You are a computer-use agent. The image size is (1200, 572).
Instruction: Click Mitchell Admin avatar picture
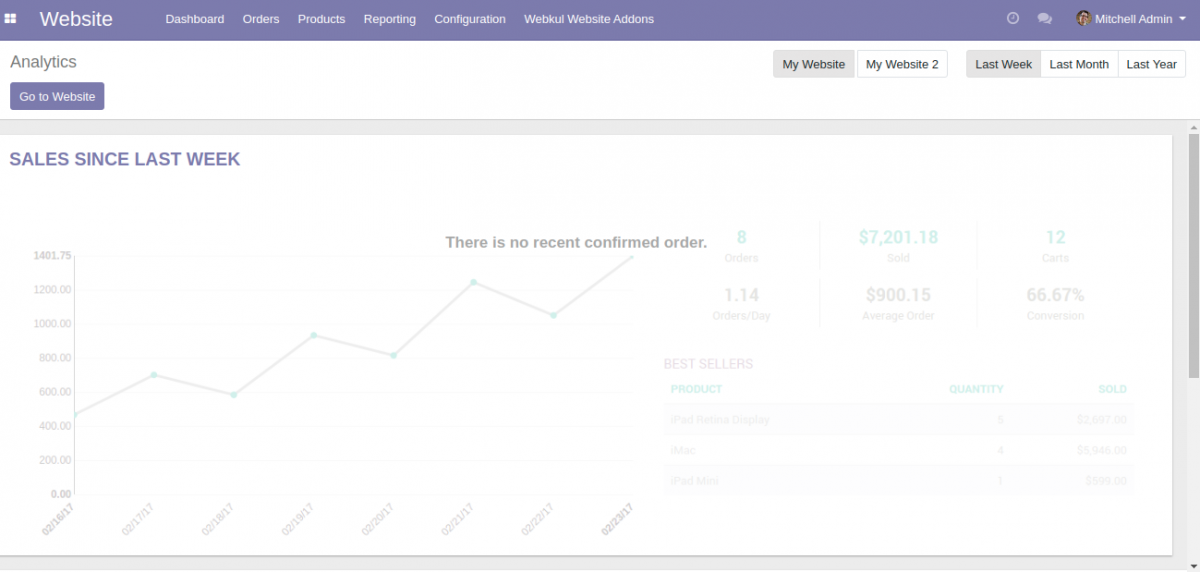pyautogui.click(x=1083, y=19)
